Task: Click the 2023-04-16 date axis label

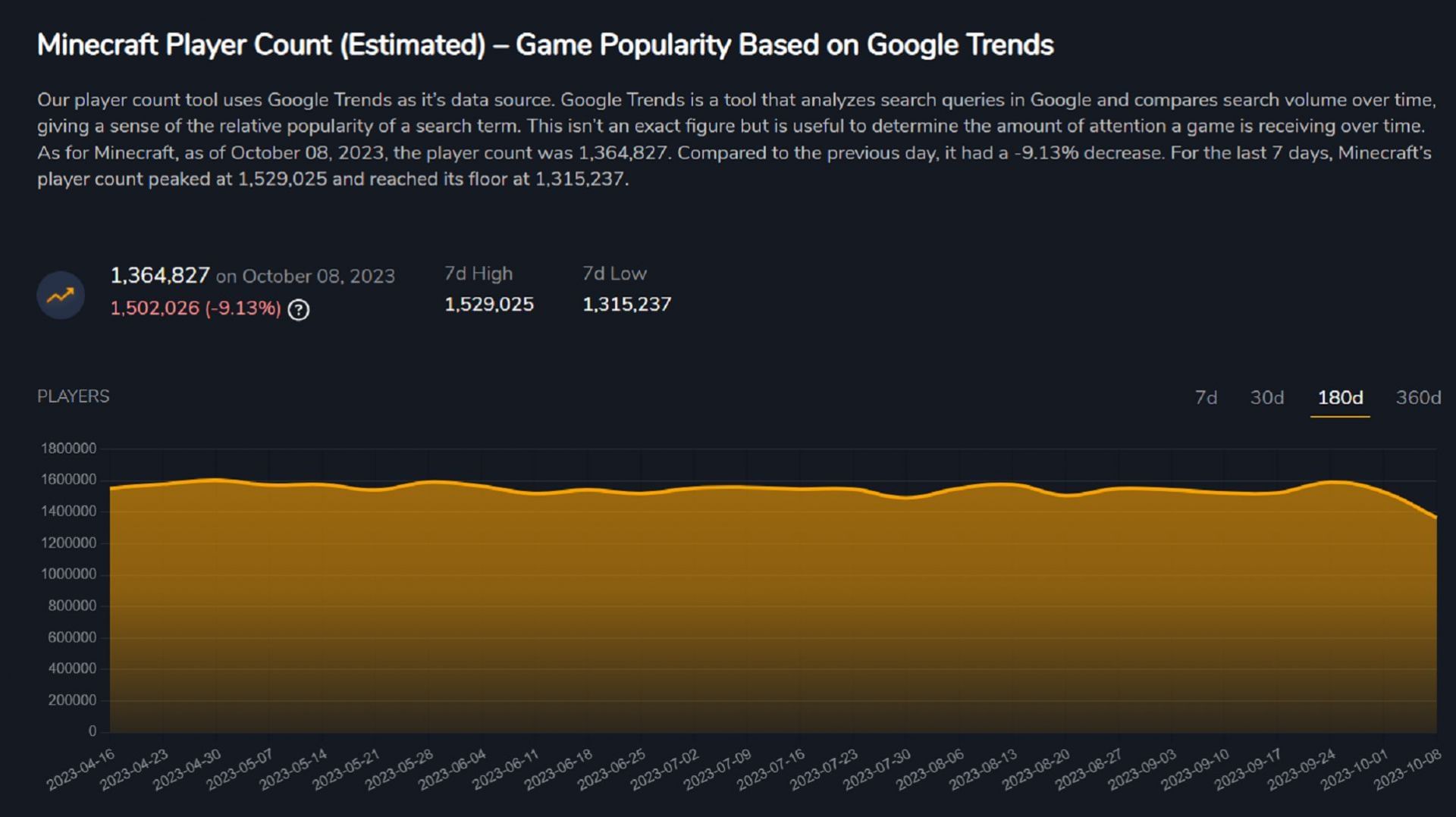Action: pos(81,768)
